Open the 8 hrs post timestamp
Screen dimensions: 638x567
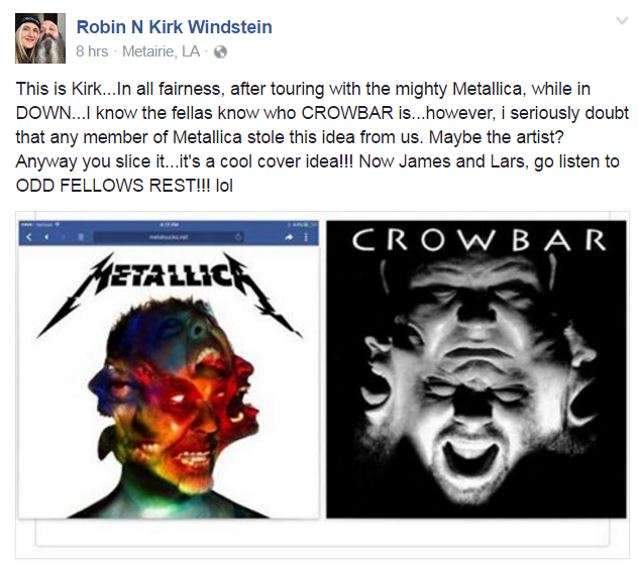pos(92,52)
